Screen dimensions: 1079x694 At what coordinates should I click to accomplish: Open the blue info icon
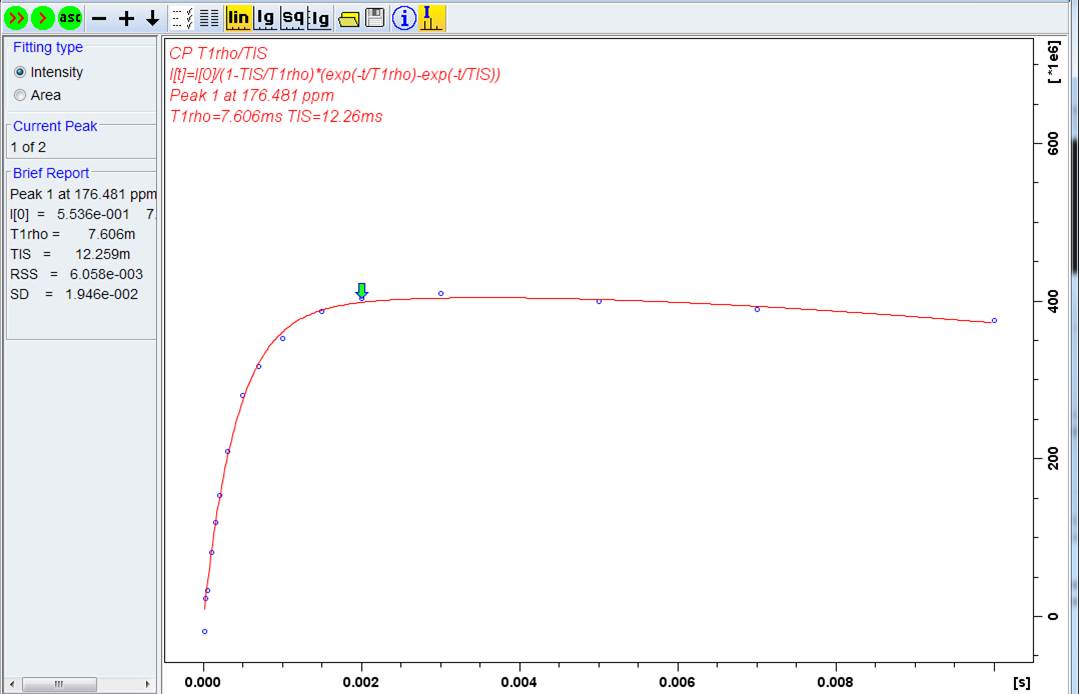[404, 17]
